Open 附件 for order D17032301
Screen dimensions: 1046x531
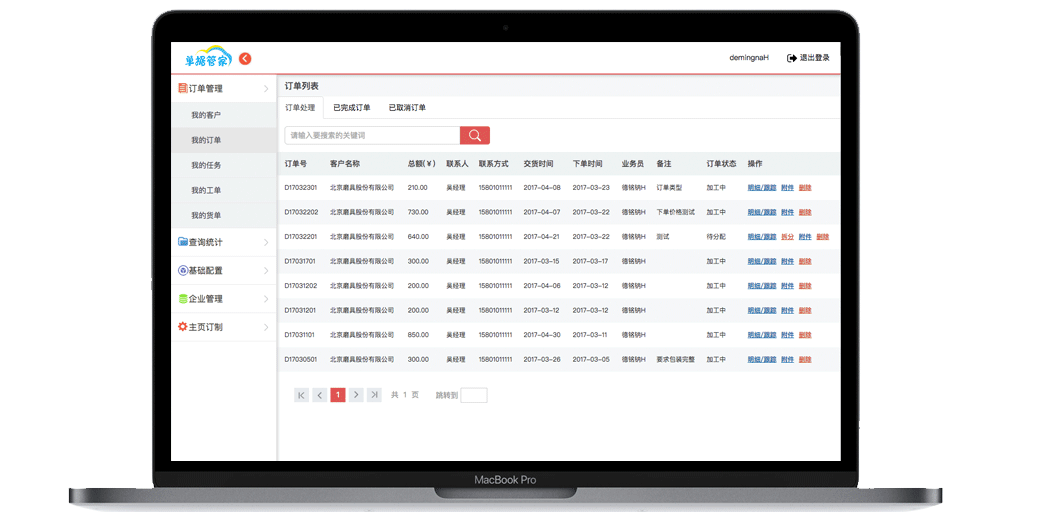787,188
